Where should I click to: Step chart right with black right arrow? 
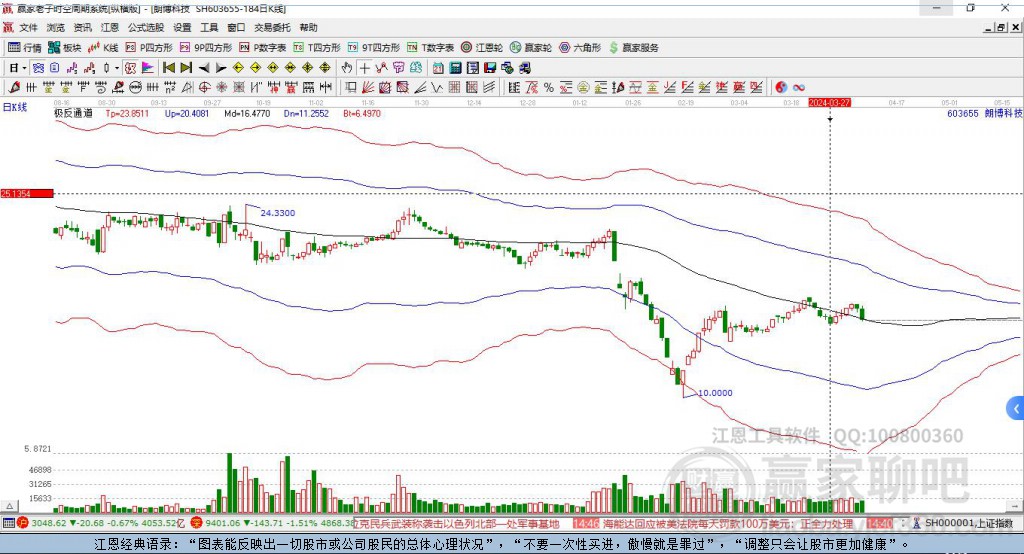click(x=221, y=68)
